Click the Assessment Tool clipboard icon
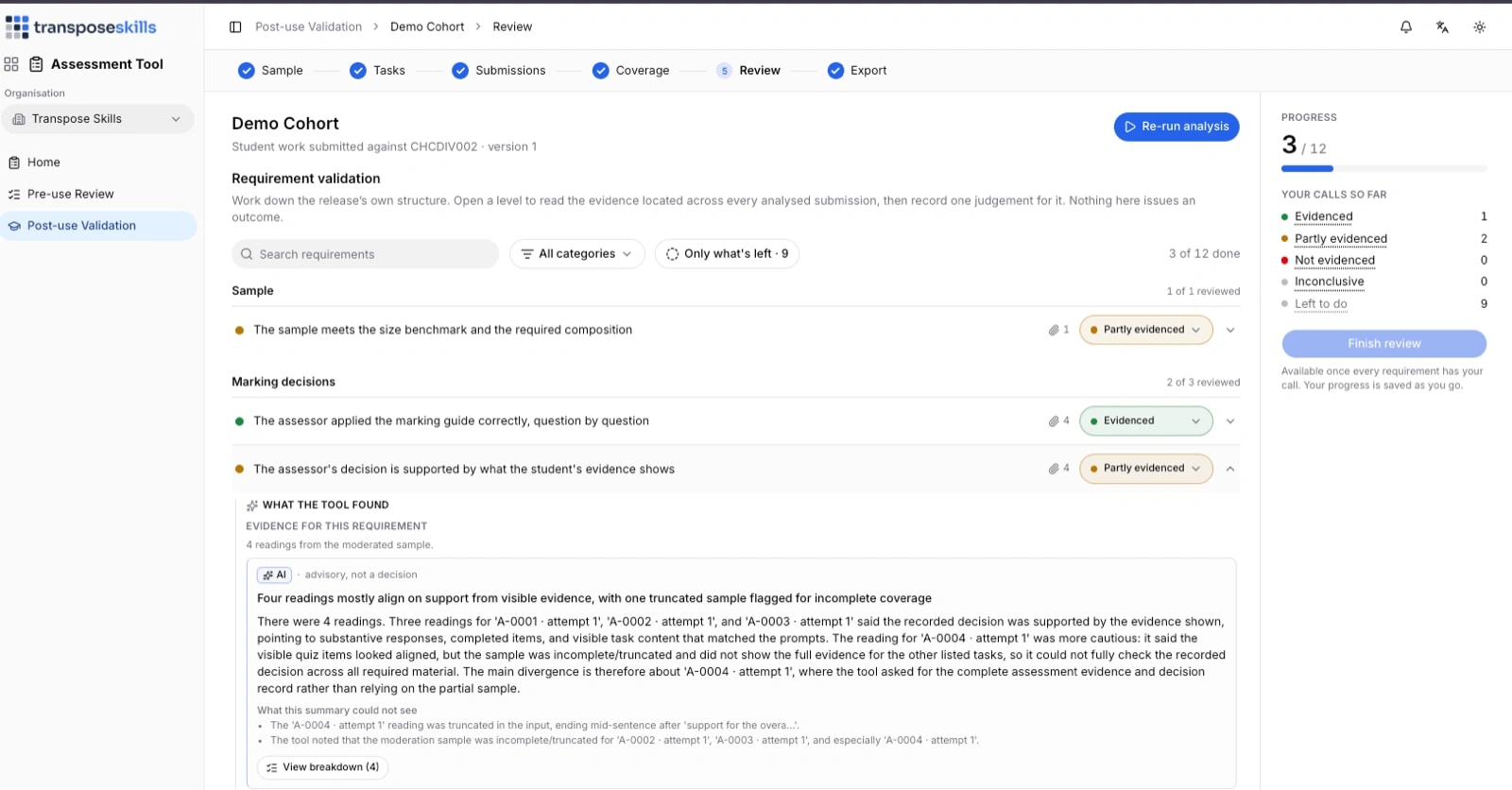The width and height of the screenshot is (1512, 790). (37, 64)
